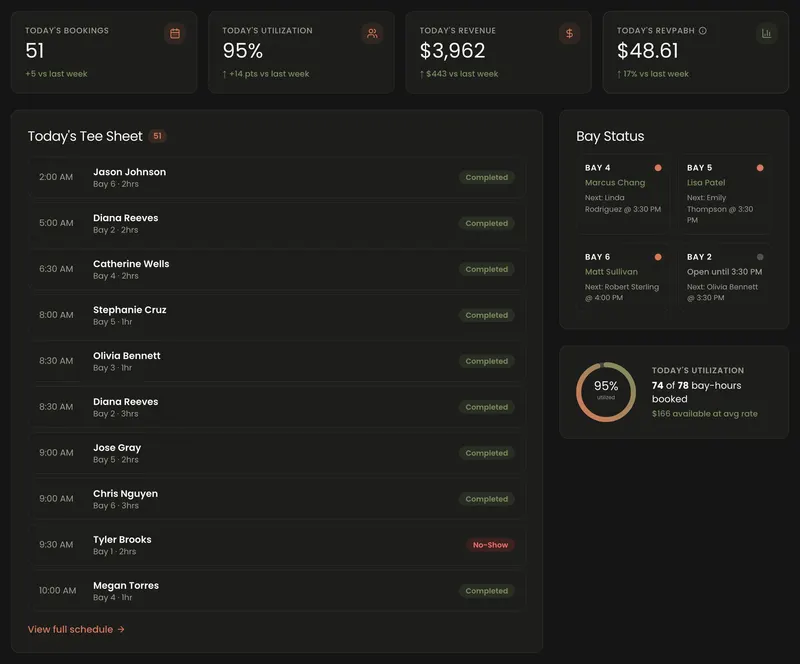
Task: Select Tyler Brooks' booking row
Action: (278, 545)
